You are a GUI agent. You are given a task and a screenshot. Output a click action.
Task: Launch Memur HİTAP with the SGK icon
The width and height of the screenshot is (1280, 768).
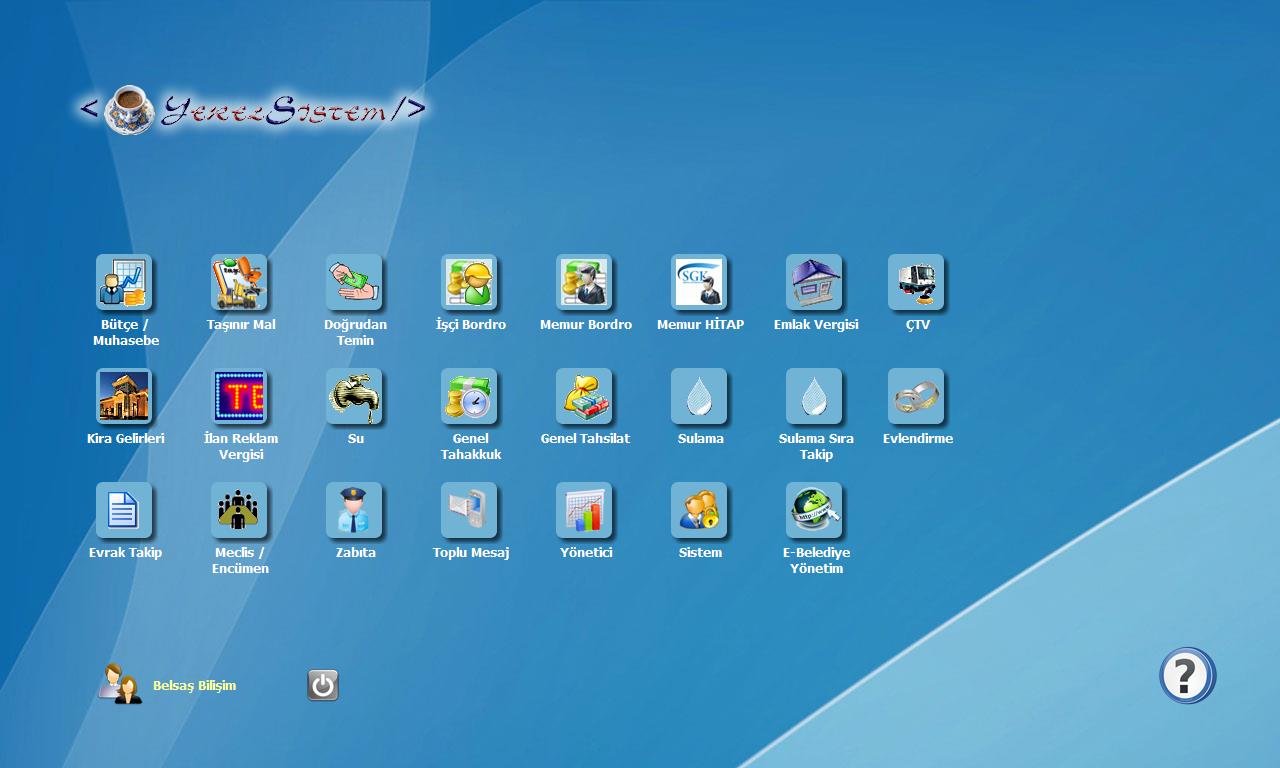[x=699, y=282]
